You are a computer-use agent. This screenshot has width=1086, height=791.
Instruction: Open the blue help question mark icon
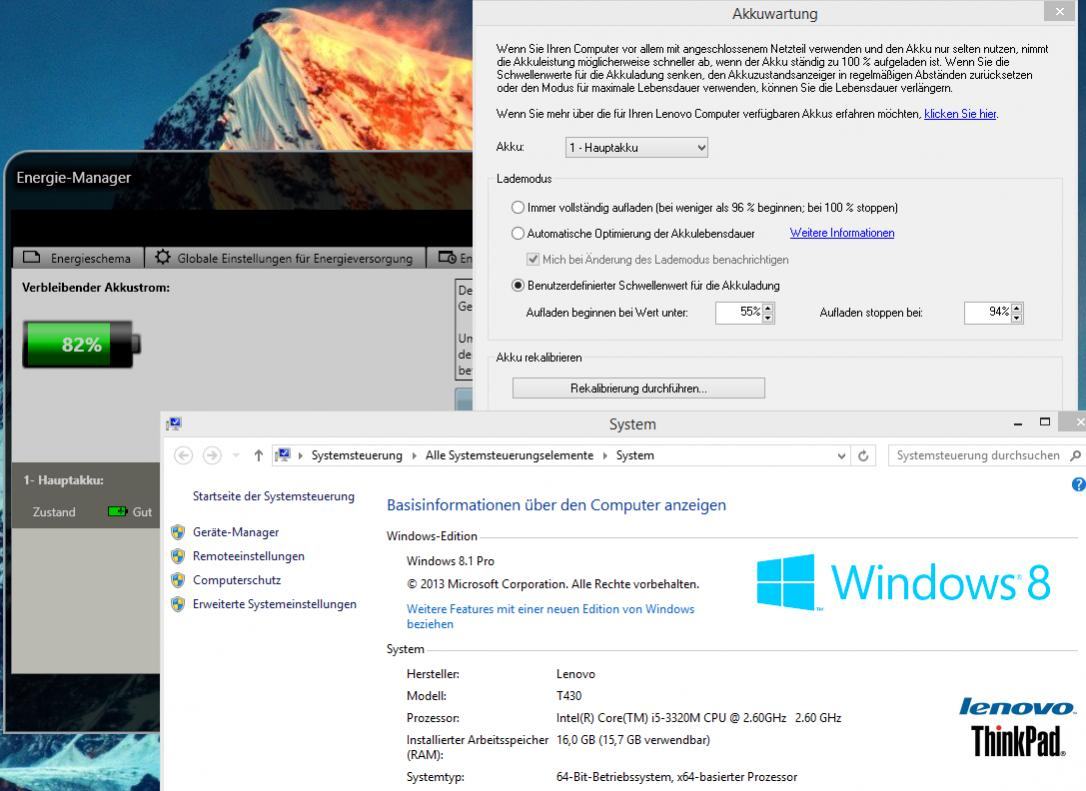tap(1078, 485)
